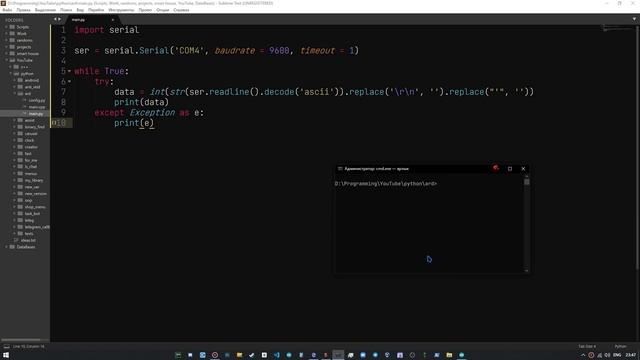
Task: Click cmd window scroll down arrow
Action: 527,271
